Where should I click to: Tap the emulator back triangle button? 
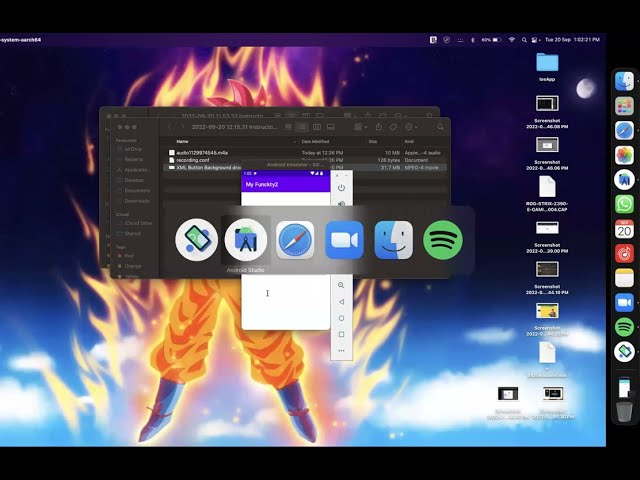341,302
